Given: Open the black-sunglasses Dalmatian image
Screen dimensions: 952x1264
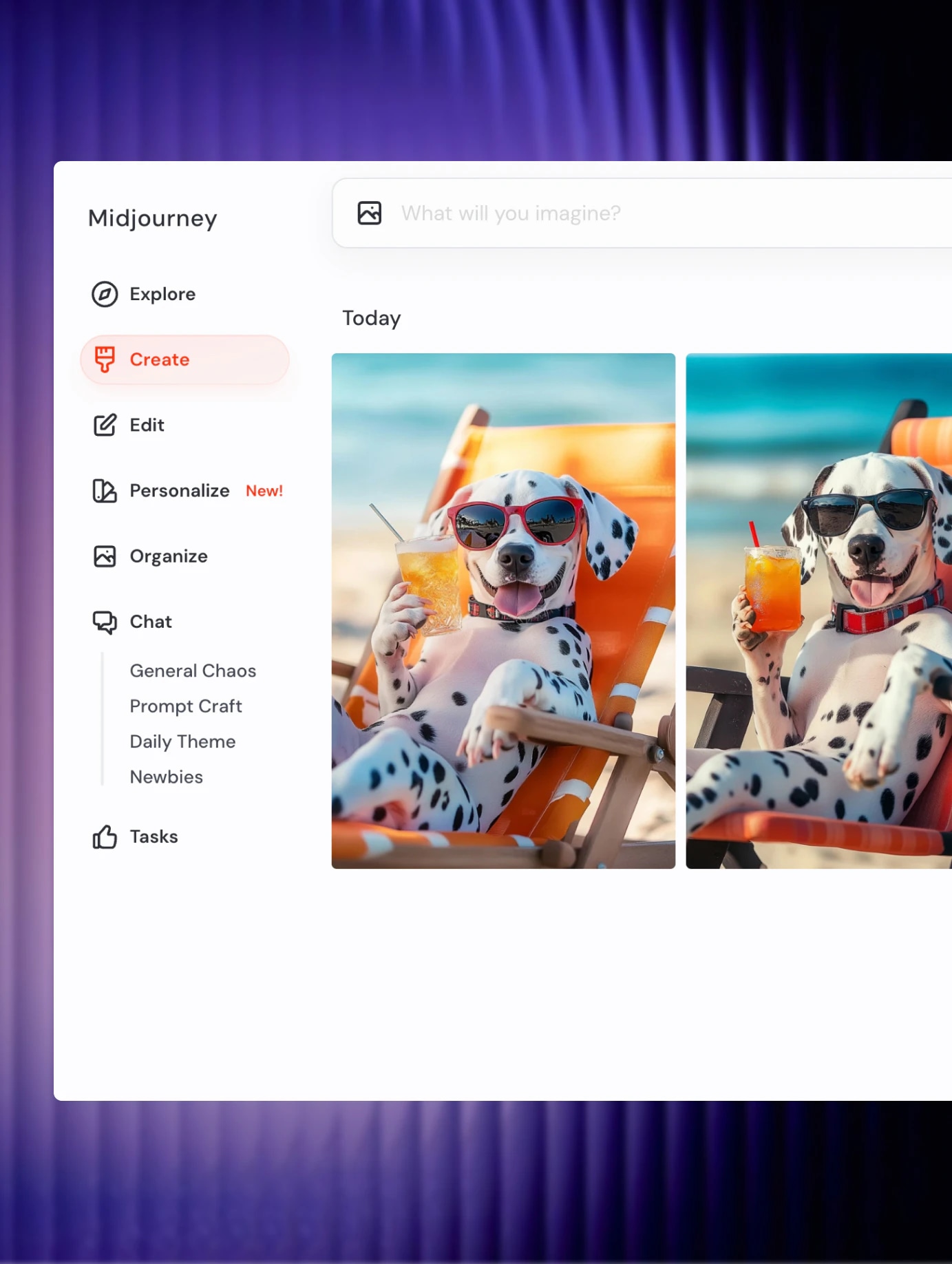Looking at the screenshot, I should 818,611.
